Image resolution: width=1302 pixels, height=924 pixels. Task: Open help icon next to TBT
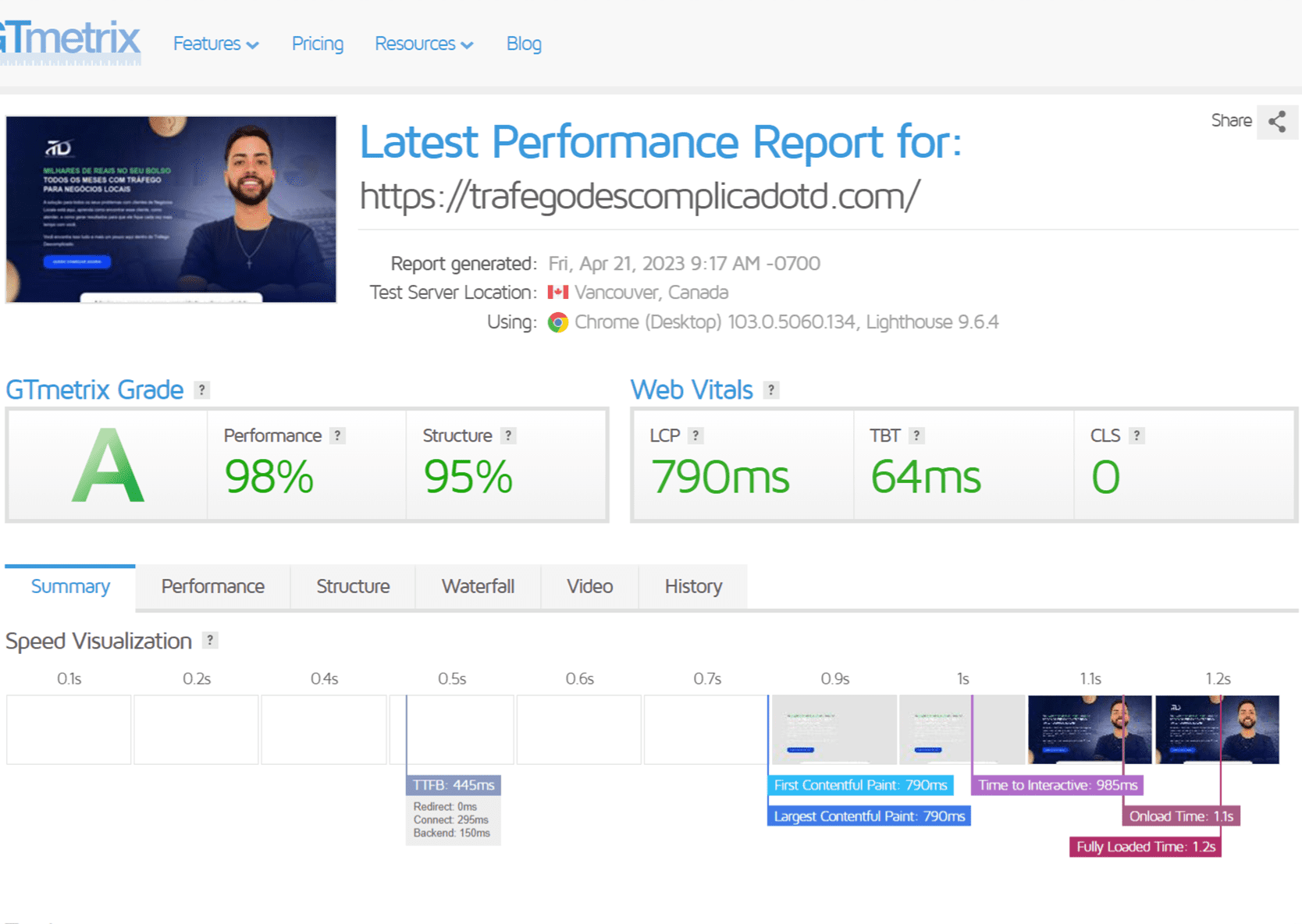(917, 435)
